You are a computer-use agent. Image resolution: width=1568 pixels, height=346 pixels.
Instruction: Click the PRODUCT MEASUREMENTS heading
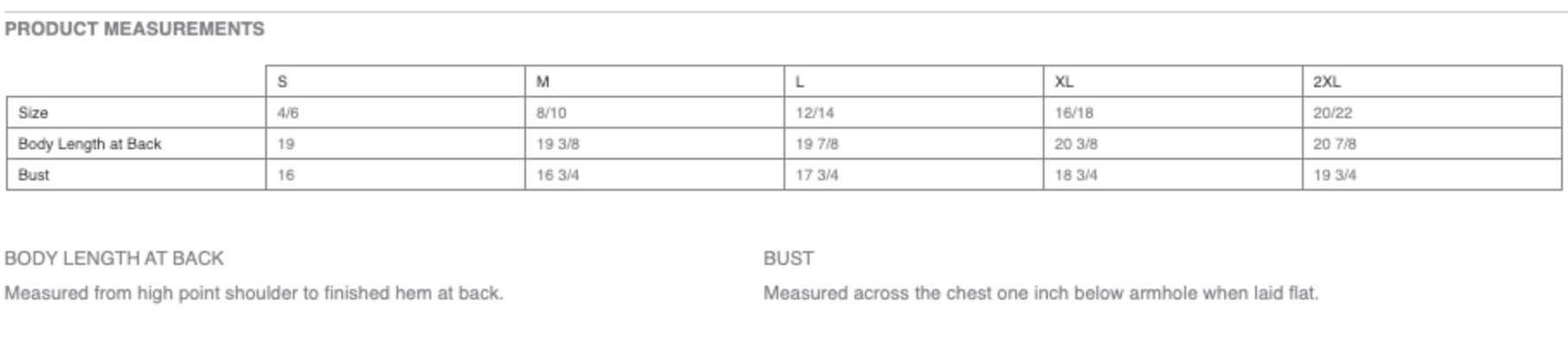[135, 29]
